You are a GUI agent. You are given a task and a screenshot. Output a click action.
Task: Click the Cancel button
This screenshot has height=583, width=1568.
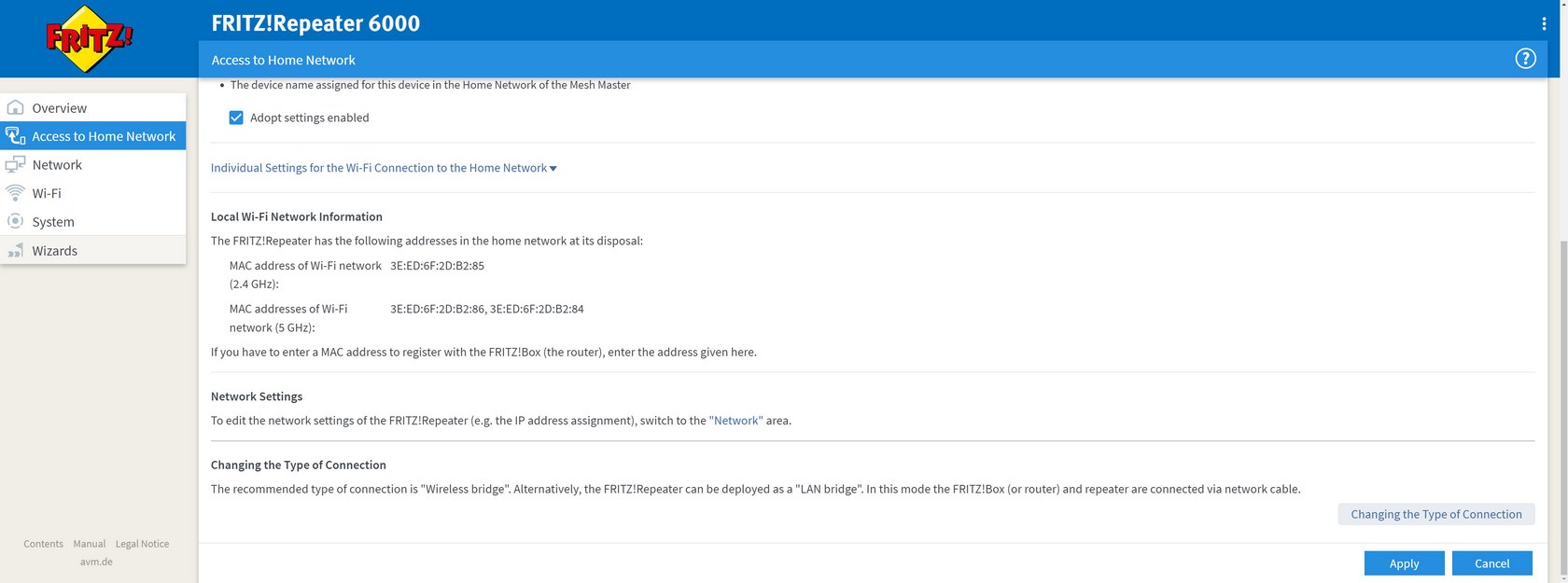click(1491, 563)
